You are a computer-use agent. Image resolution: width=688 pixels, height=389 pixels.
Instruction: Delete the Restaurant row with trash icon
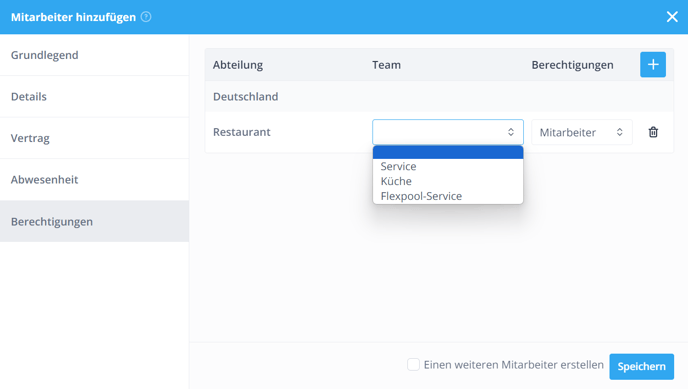click(653, 132)
